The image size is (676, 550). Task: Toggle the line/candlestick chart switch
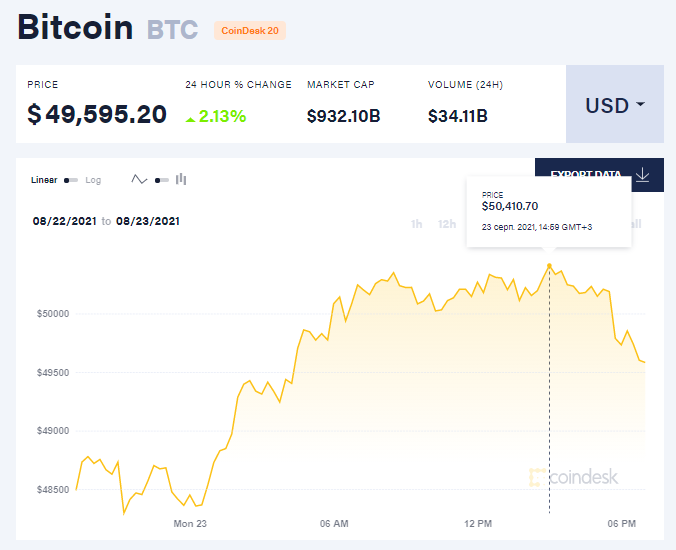click(161, 180)
